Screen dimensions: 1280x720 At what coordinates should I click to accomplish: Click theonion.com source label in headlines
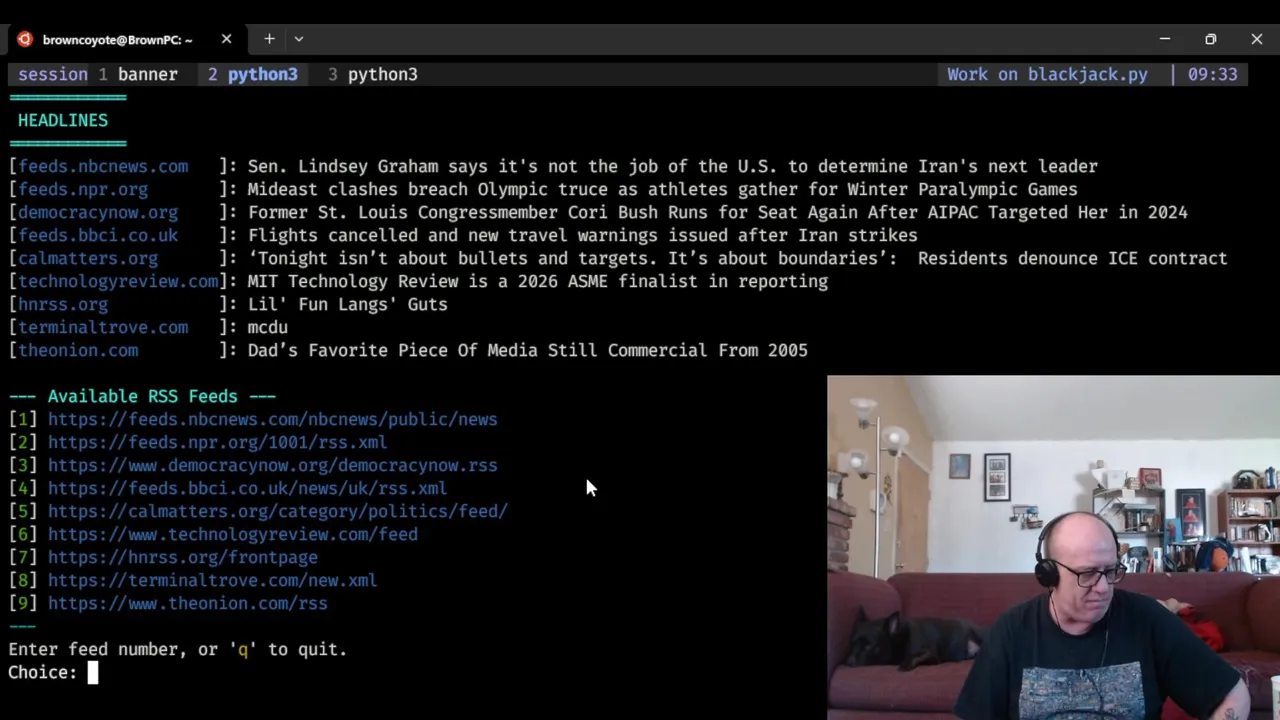coord(77,350)
